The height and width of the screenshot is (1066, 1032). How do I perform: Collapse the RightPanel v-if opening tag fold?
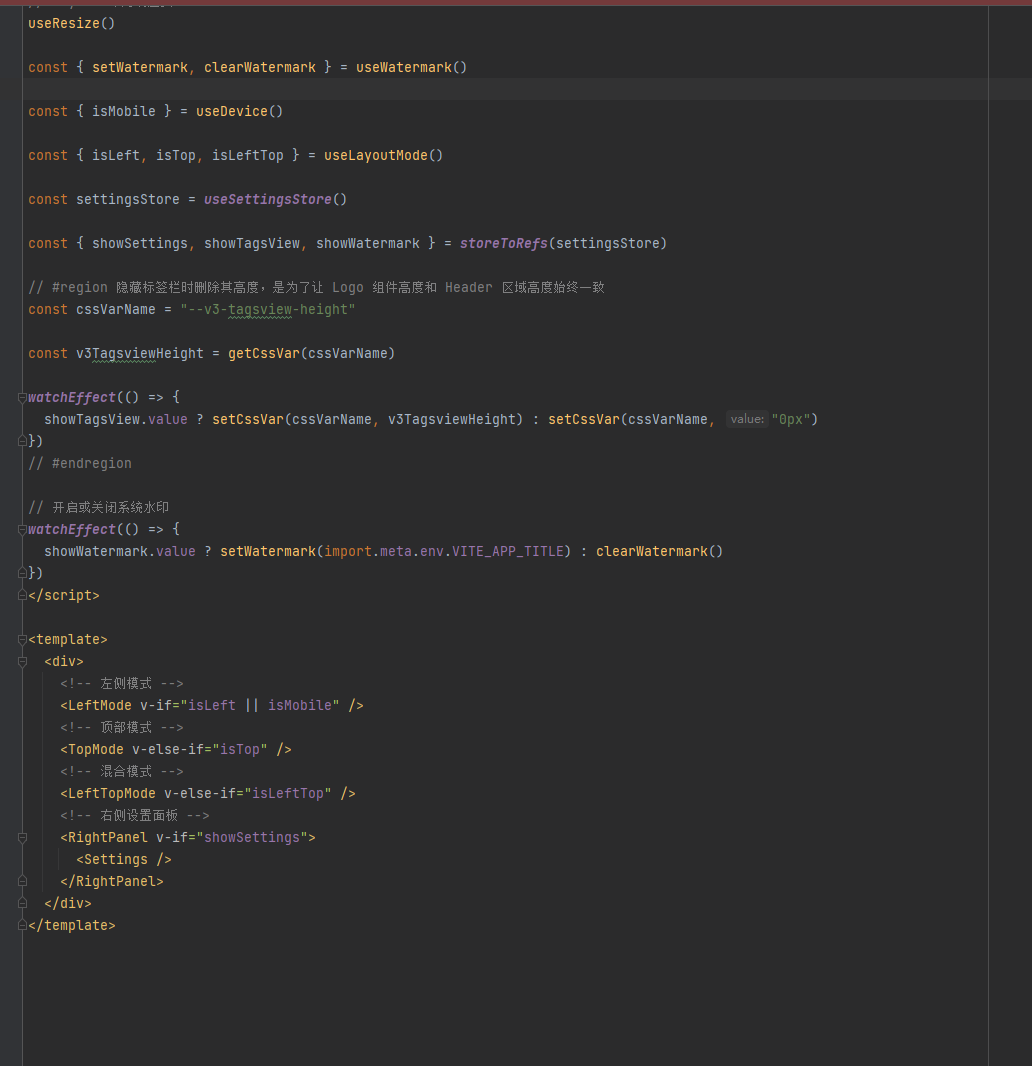tap(22, 838)
